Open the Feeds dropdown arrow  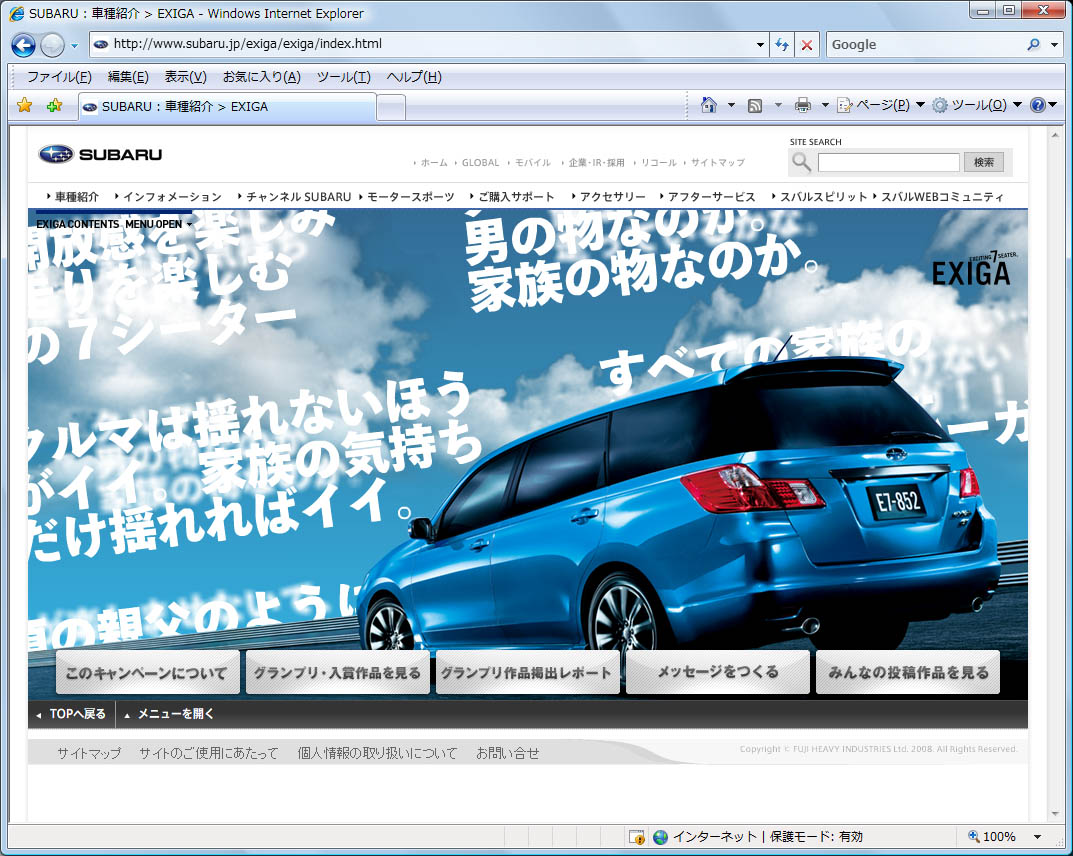(778, 105)
